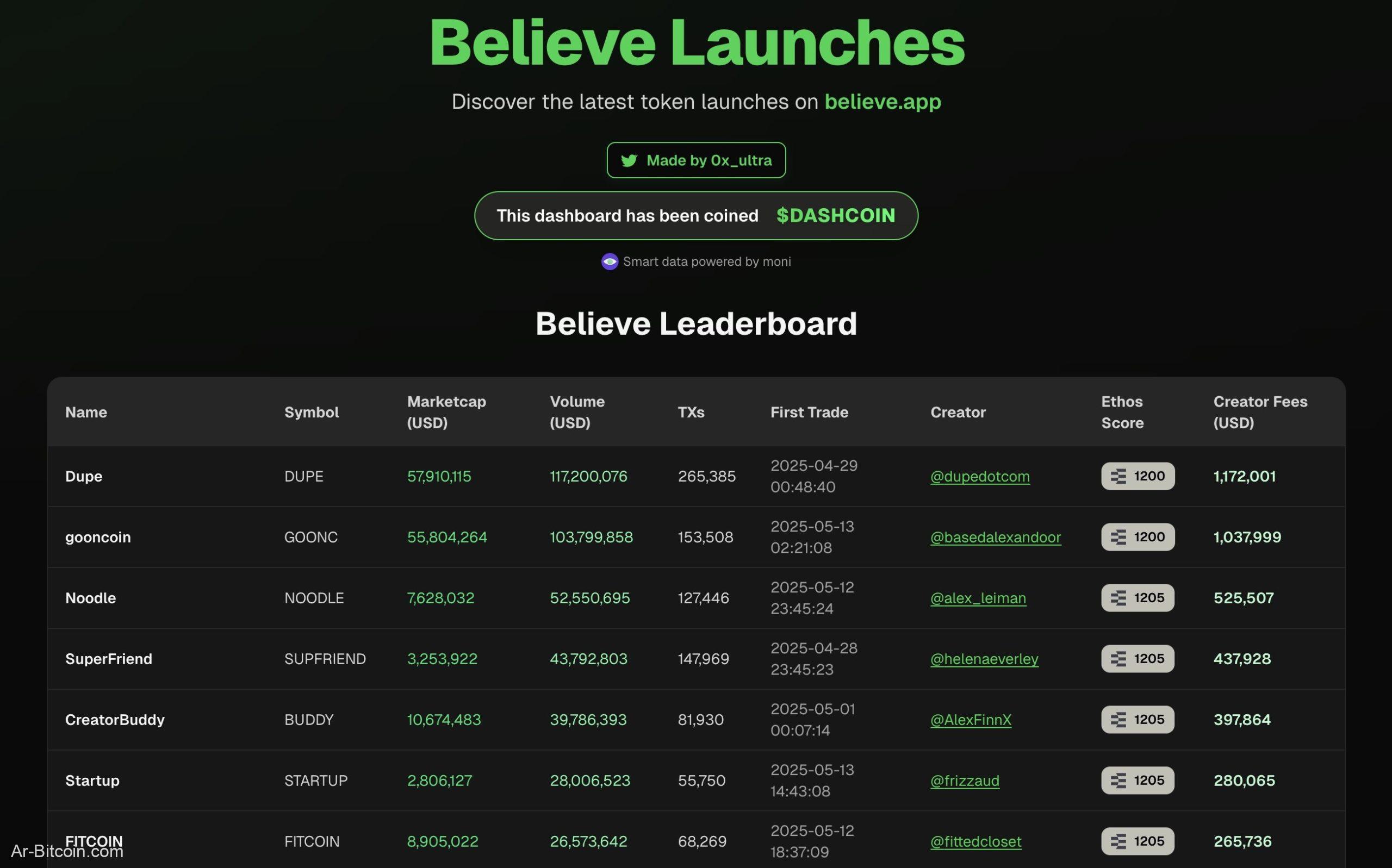Click Ethos icon in SuperFriend row
Image resolution: width=1392 pixels, height=868 pixels.
pyautogui.click(x=1118, y=659)
